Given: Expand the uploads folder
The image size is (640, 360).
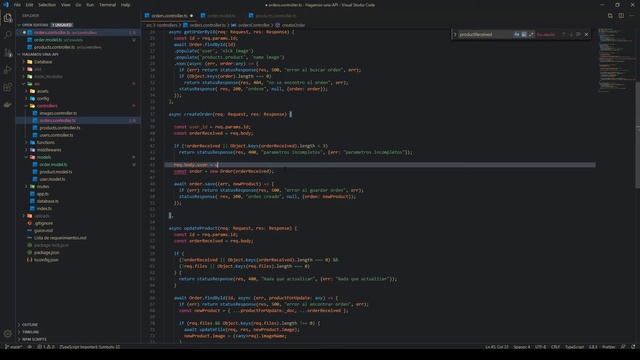Looking at the screenshot, I should pyautogui.click(x=42, y=216).
